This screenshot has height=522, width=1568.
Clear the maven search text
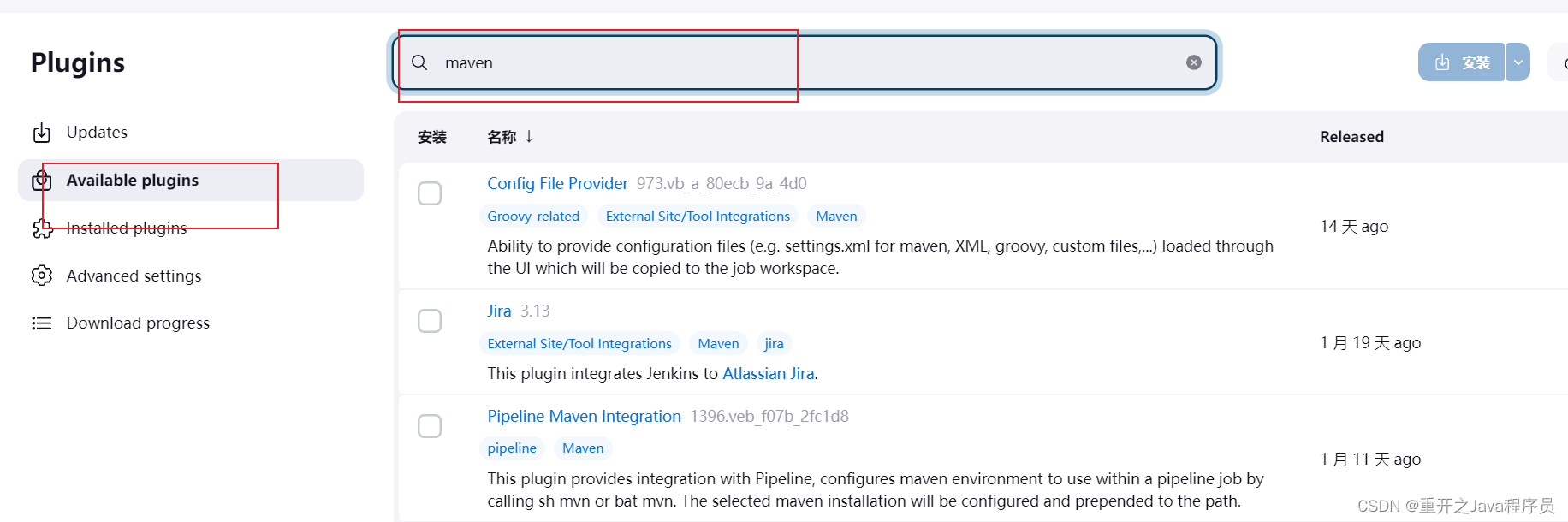[1193, 62]
